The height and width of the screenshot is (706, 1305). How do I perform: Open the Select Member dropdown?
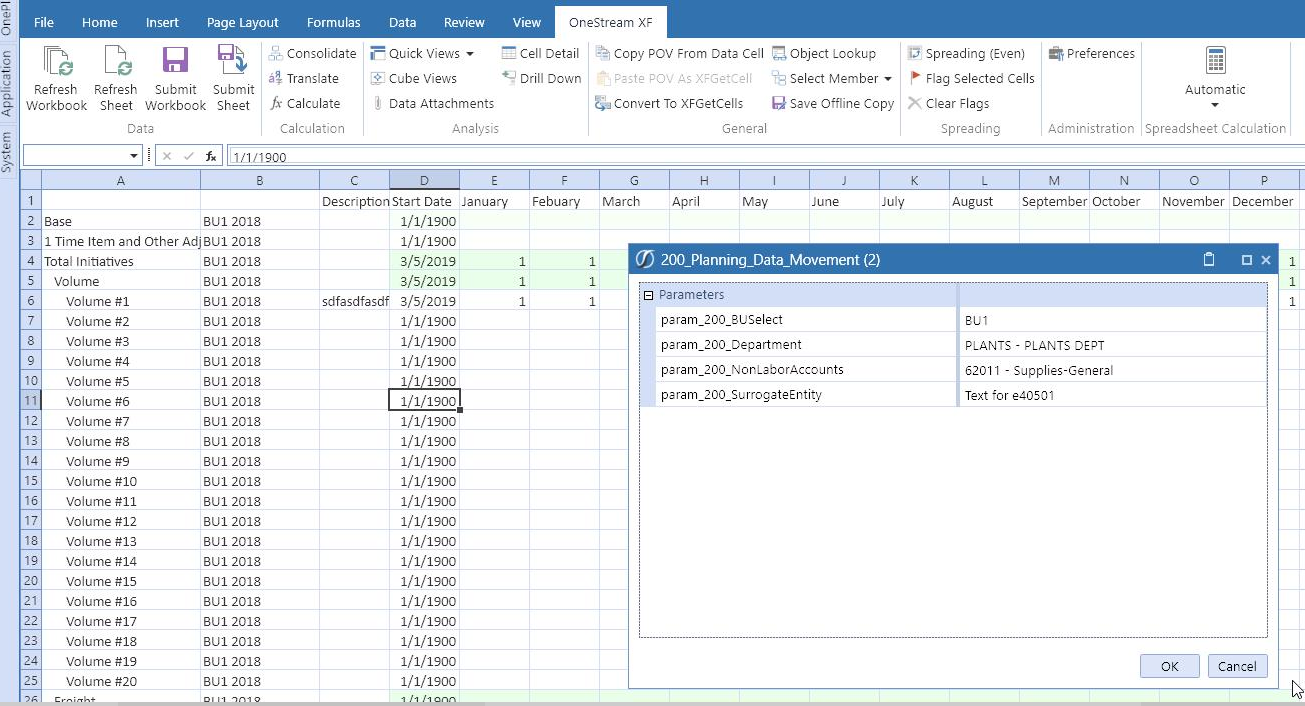click(832, 78)
